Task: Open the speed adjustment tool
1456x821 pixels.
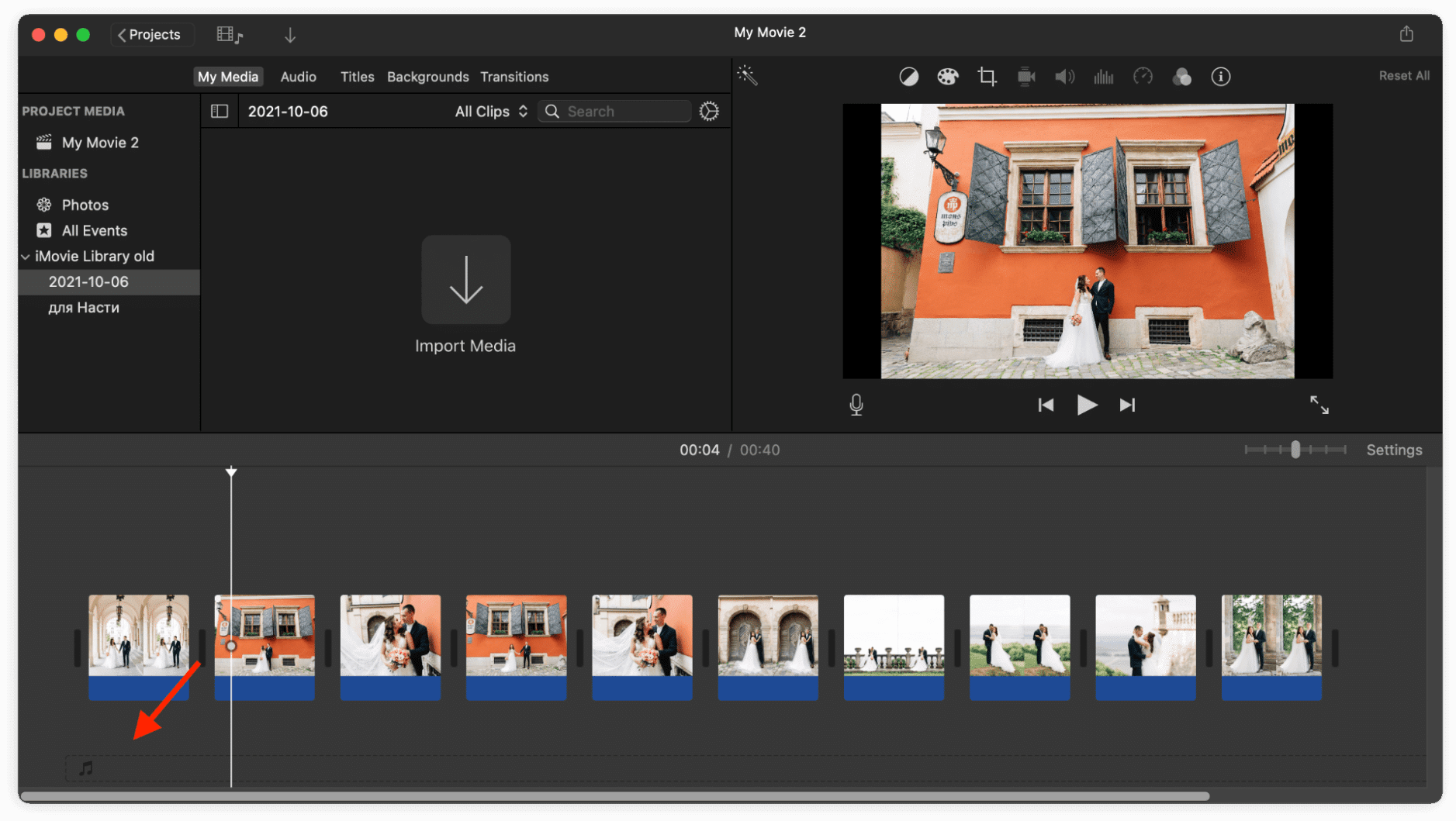Action: click(x=1143, y=77)
